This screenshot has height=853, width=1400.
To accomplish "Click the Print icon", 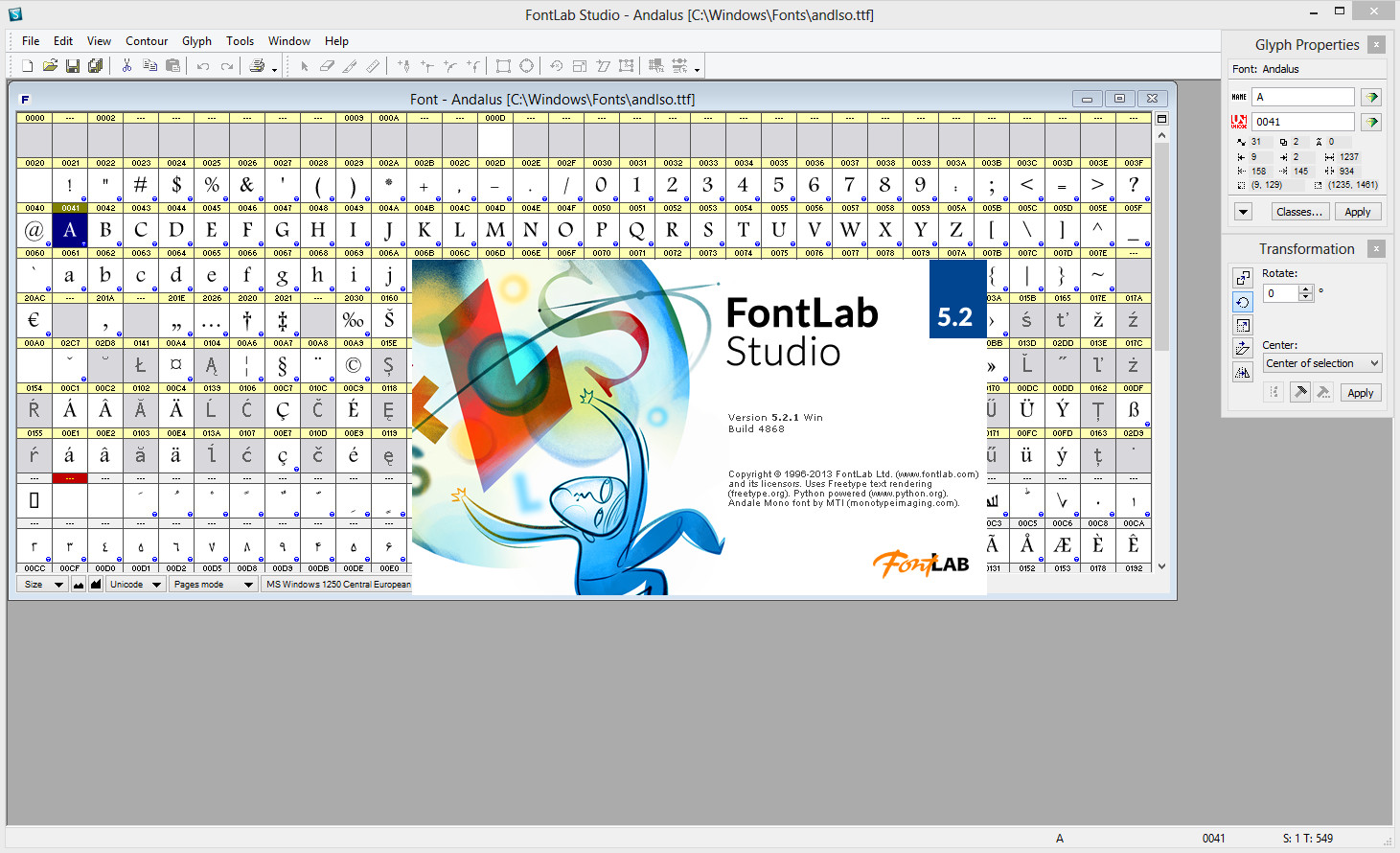I will 257,66.
